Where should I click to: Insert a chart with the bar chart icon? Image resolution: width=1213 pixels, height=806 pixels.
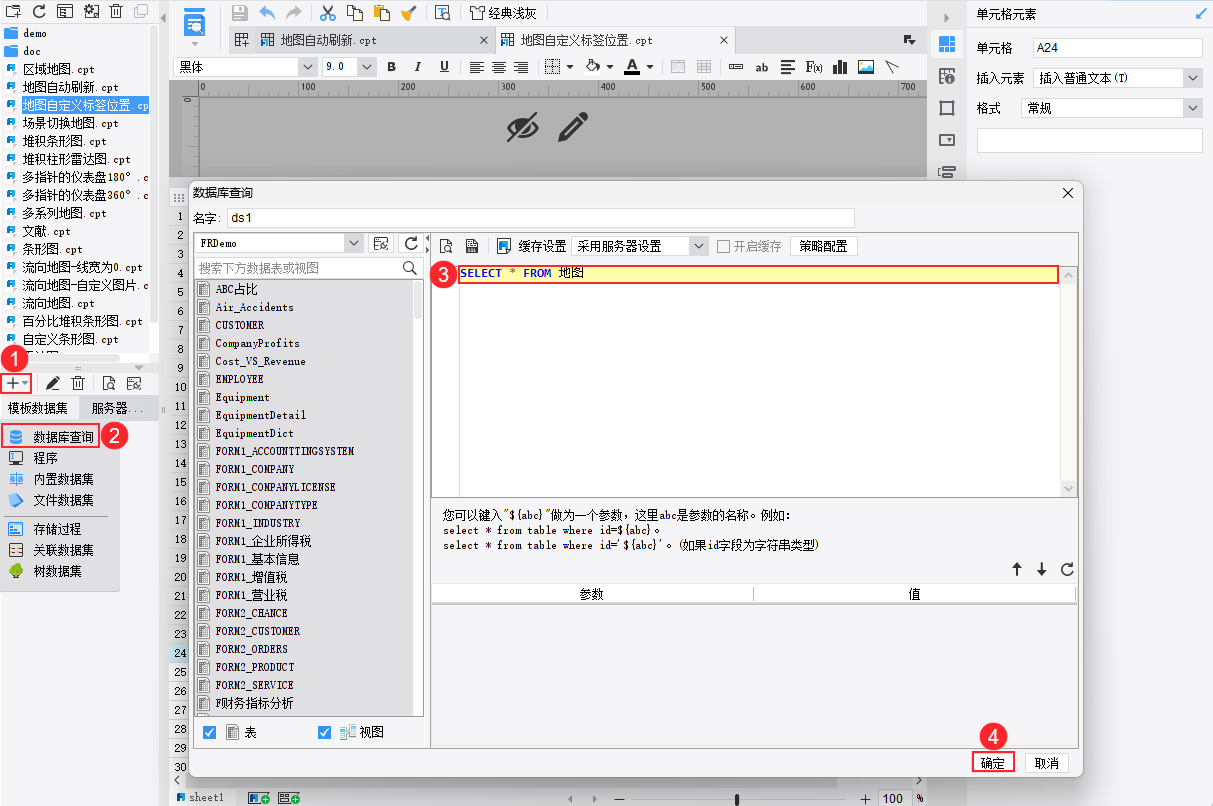coord(840,67)
